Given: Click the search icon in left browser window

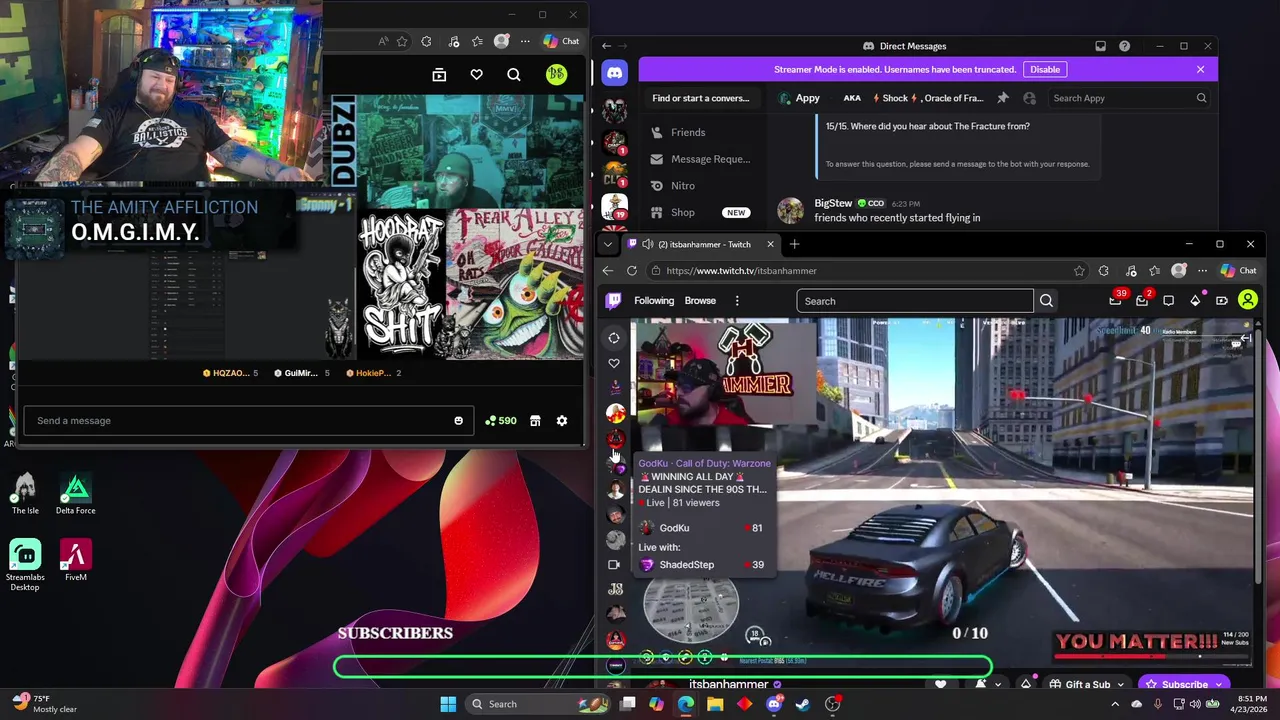Looking at the screenshot, I should click(x=514, y=74).
